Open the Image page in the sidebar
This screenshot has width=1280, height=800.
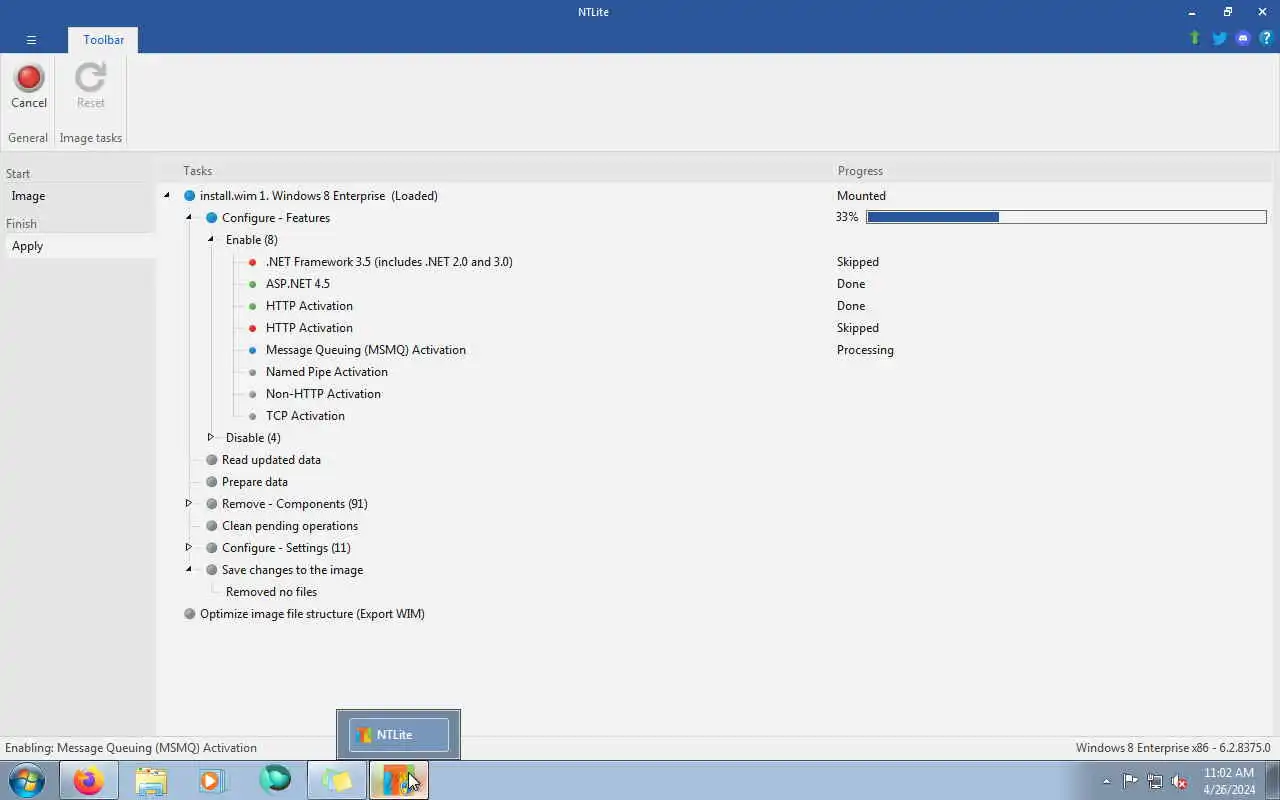80,196
